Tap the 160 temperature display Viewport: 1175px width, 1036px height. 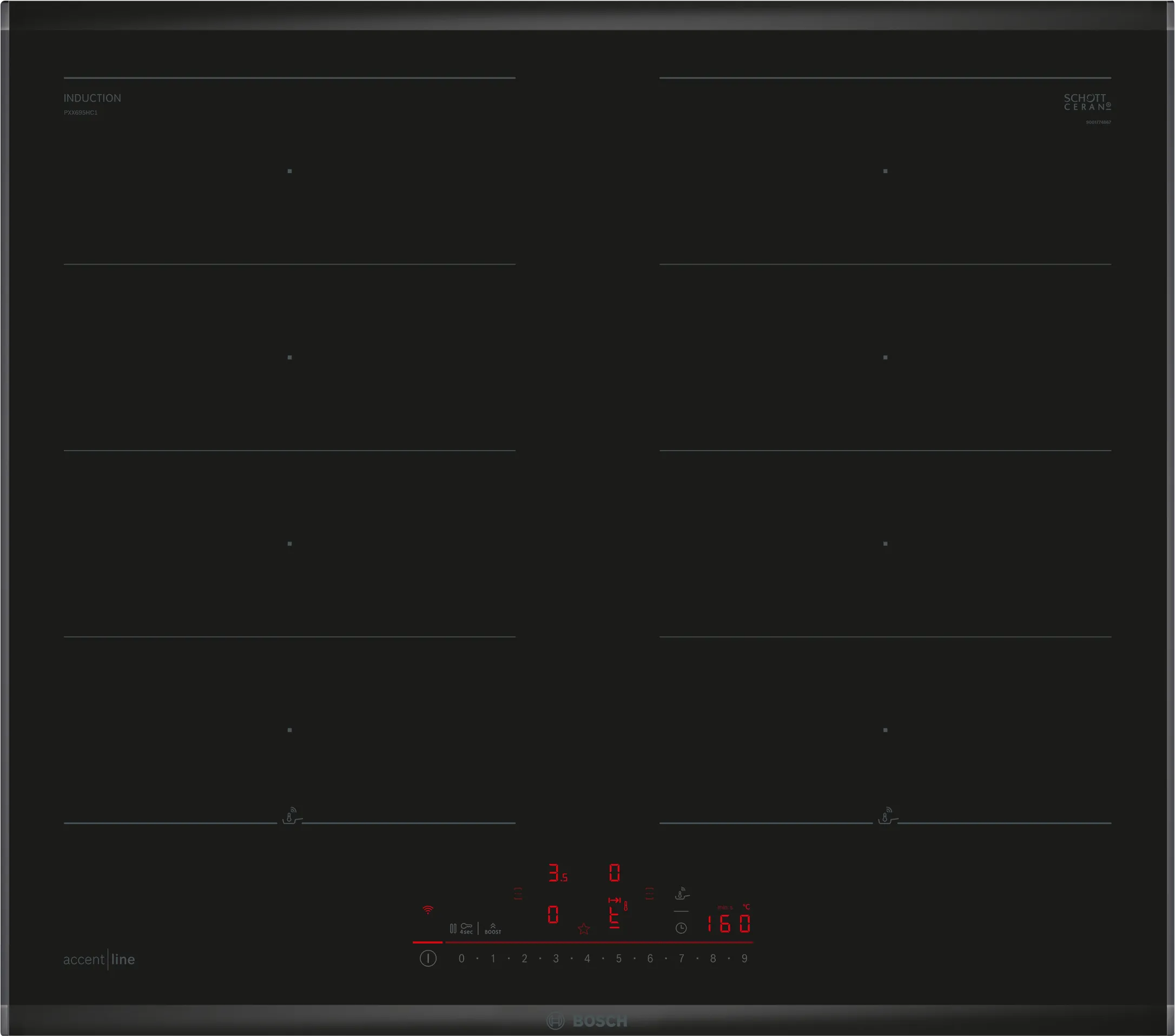(x=728, y=924)
